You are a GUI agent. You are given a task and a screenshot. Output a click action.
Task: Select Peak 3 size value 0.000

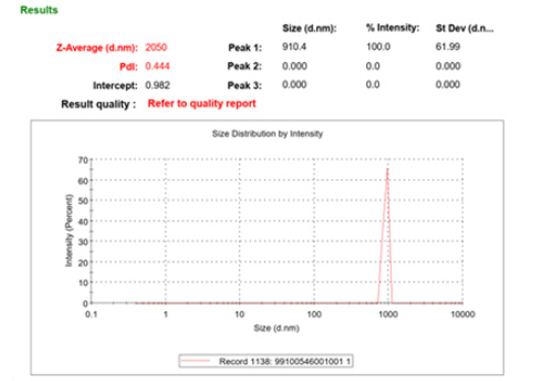point(294,85)
